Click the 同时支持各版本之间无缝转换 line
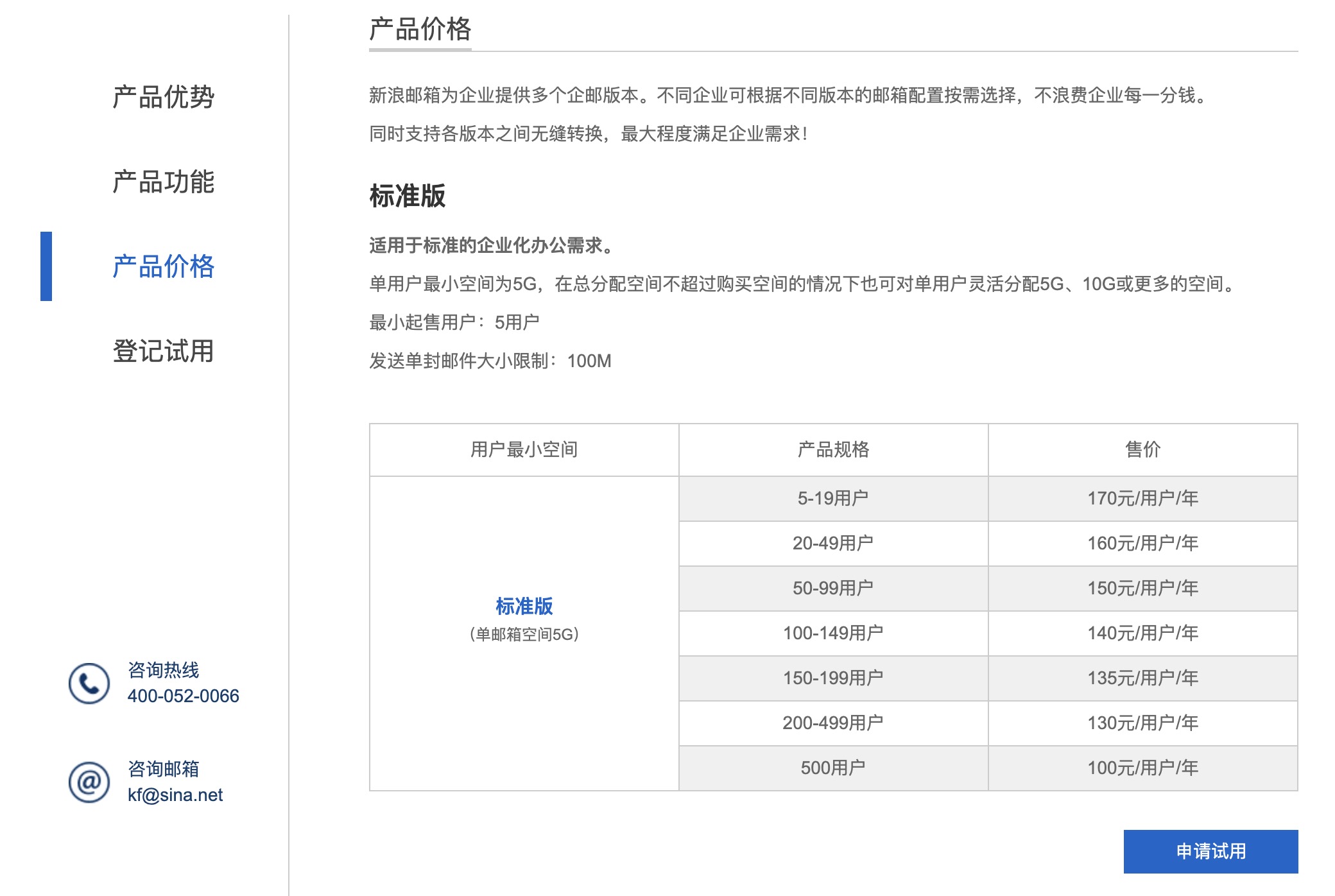 589,134
